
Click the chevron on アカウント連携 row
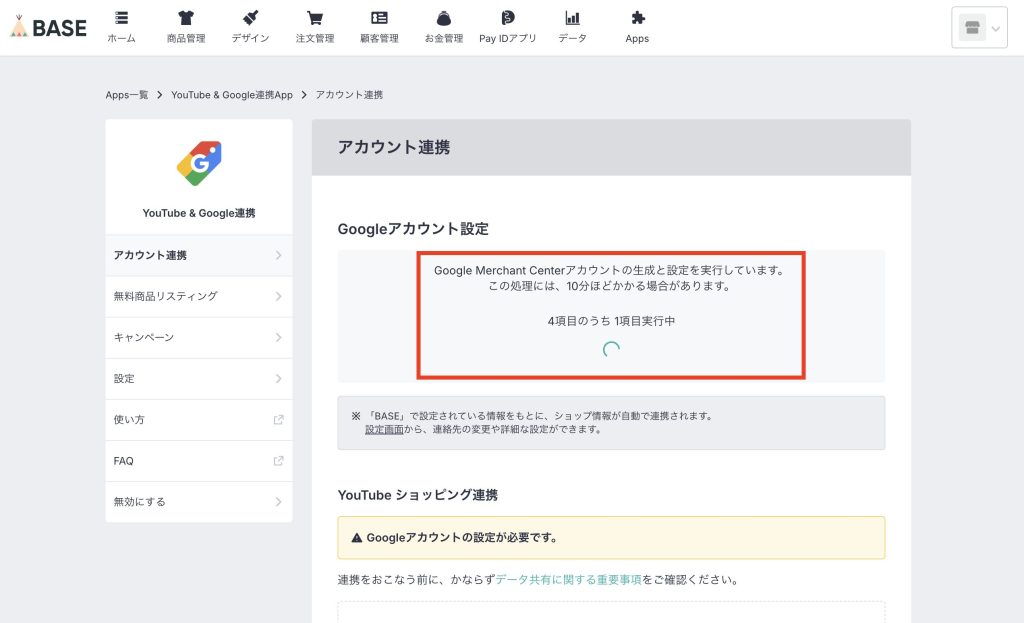(x=279, y=255)
